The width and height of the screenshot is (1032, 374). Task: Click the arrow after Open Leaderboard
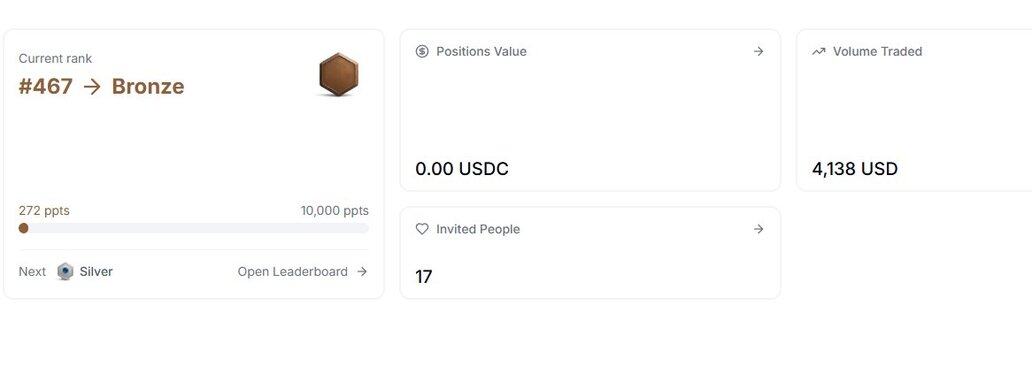362,271
